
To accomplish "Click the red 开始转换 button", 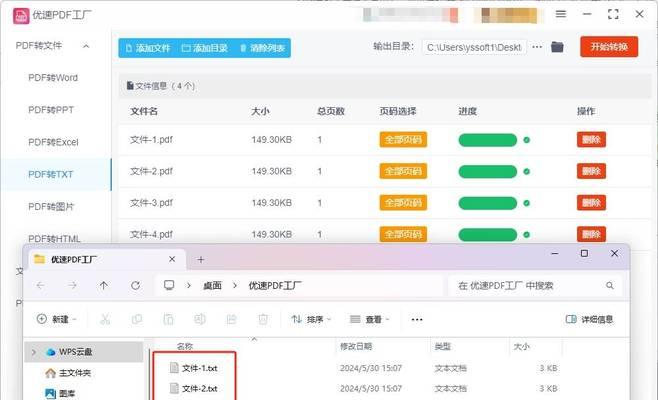I will click(x=609, y=47).
